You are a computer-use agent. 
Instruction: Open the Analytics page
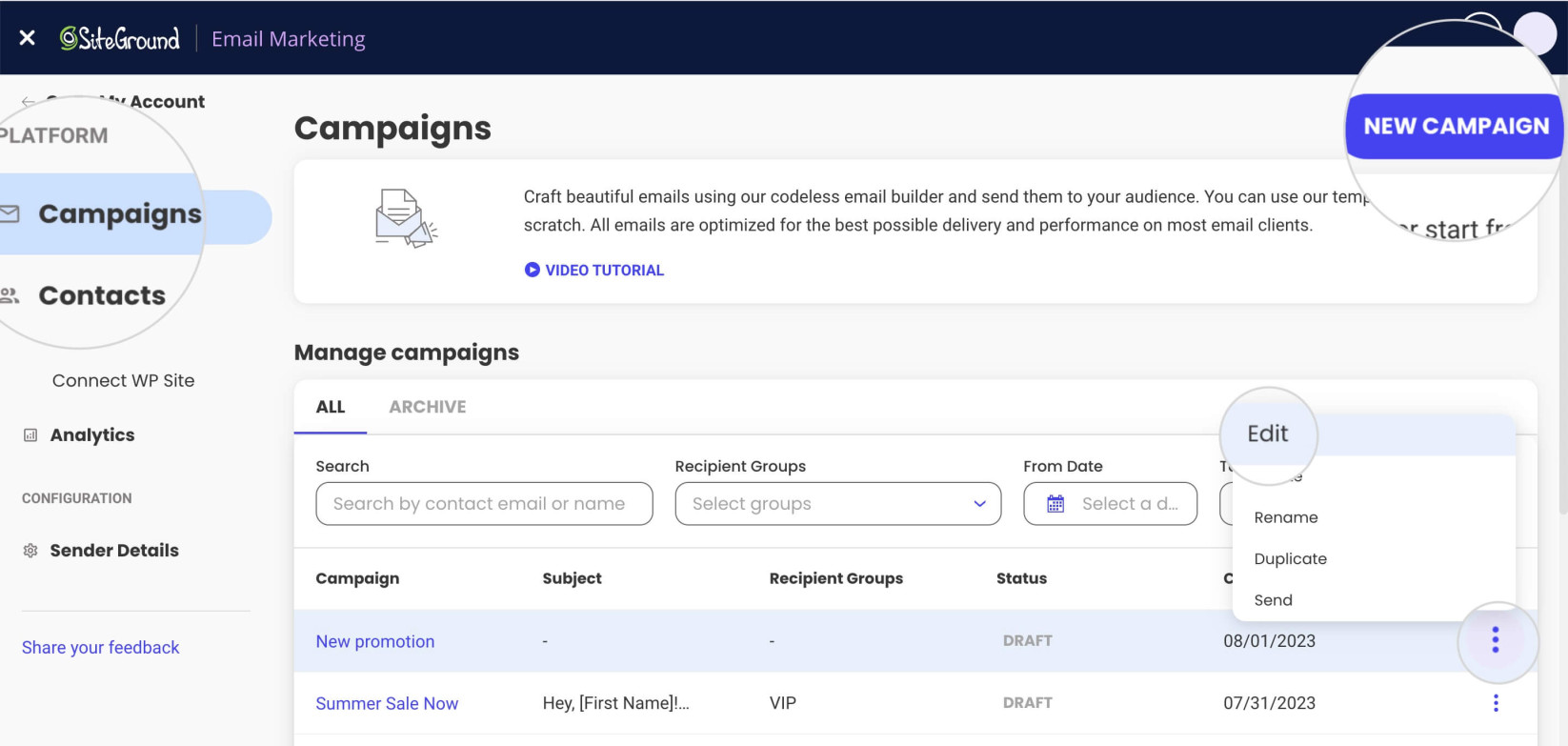coord(92,435)
